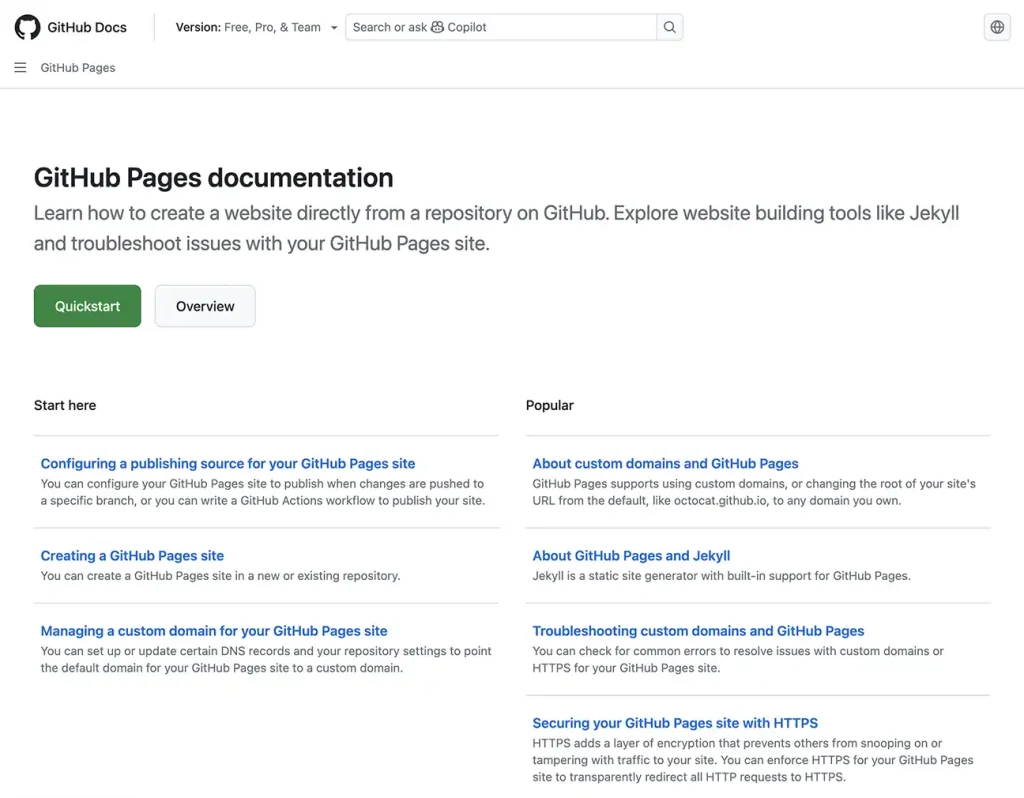The width and height of the screenshot is (1024, 798).
Task: Open Configuring a publishing source article
Action: [227, 463]
